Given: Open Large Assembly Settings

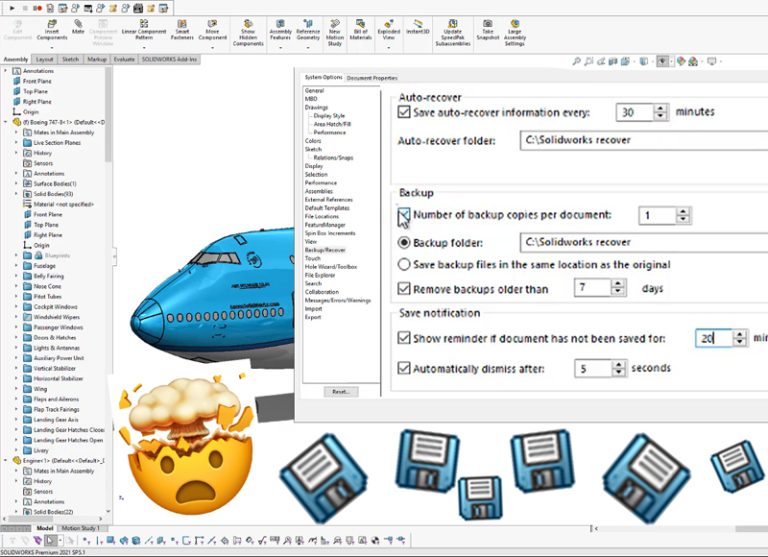Looking at the screenshot, I should [515, 33].
